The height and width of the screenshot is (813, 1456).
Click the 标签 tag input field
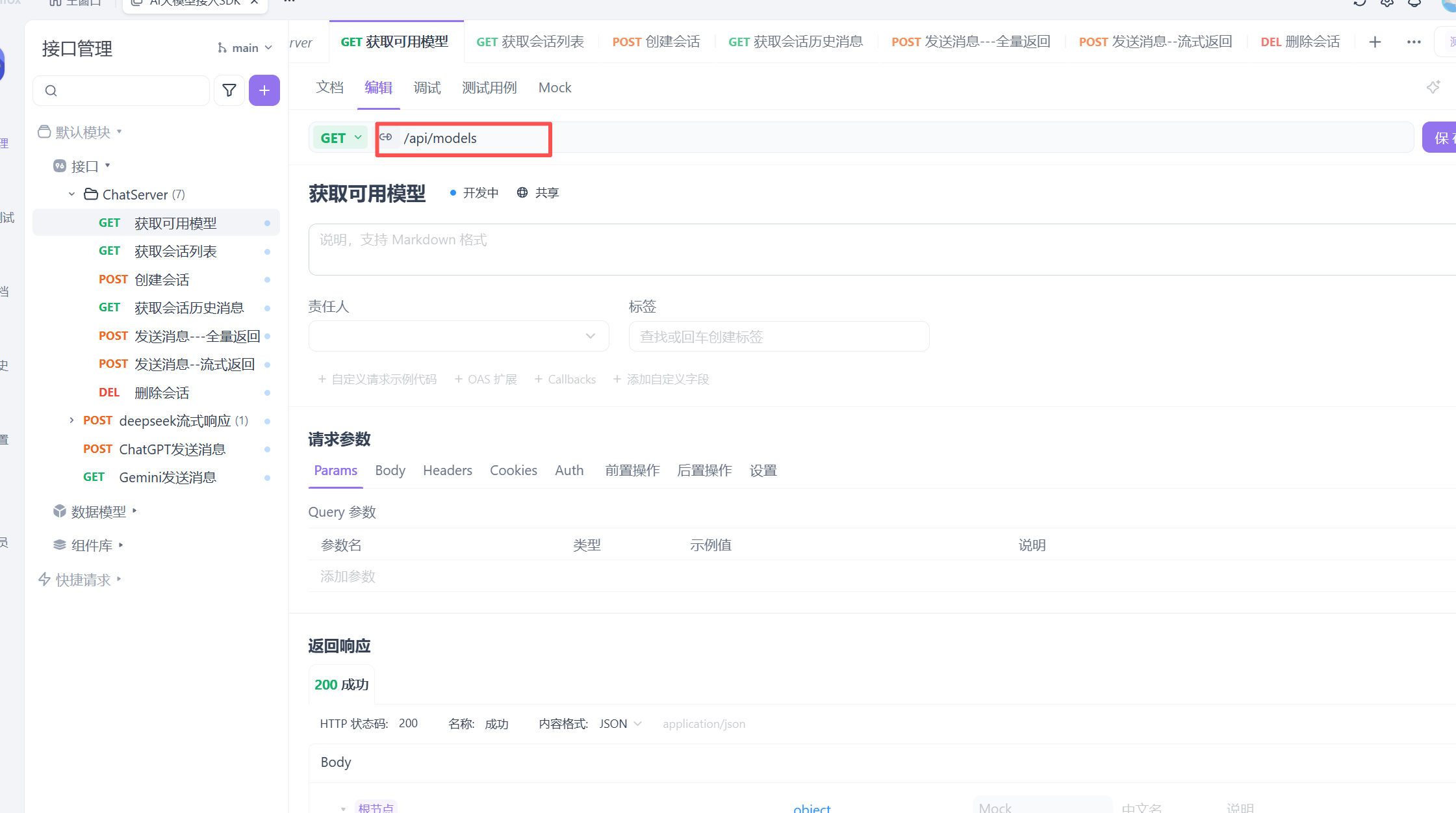click(x=778, y=337)
